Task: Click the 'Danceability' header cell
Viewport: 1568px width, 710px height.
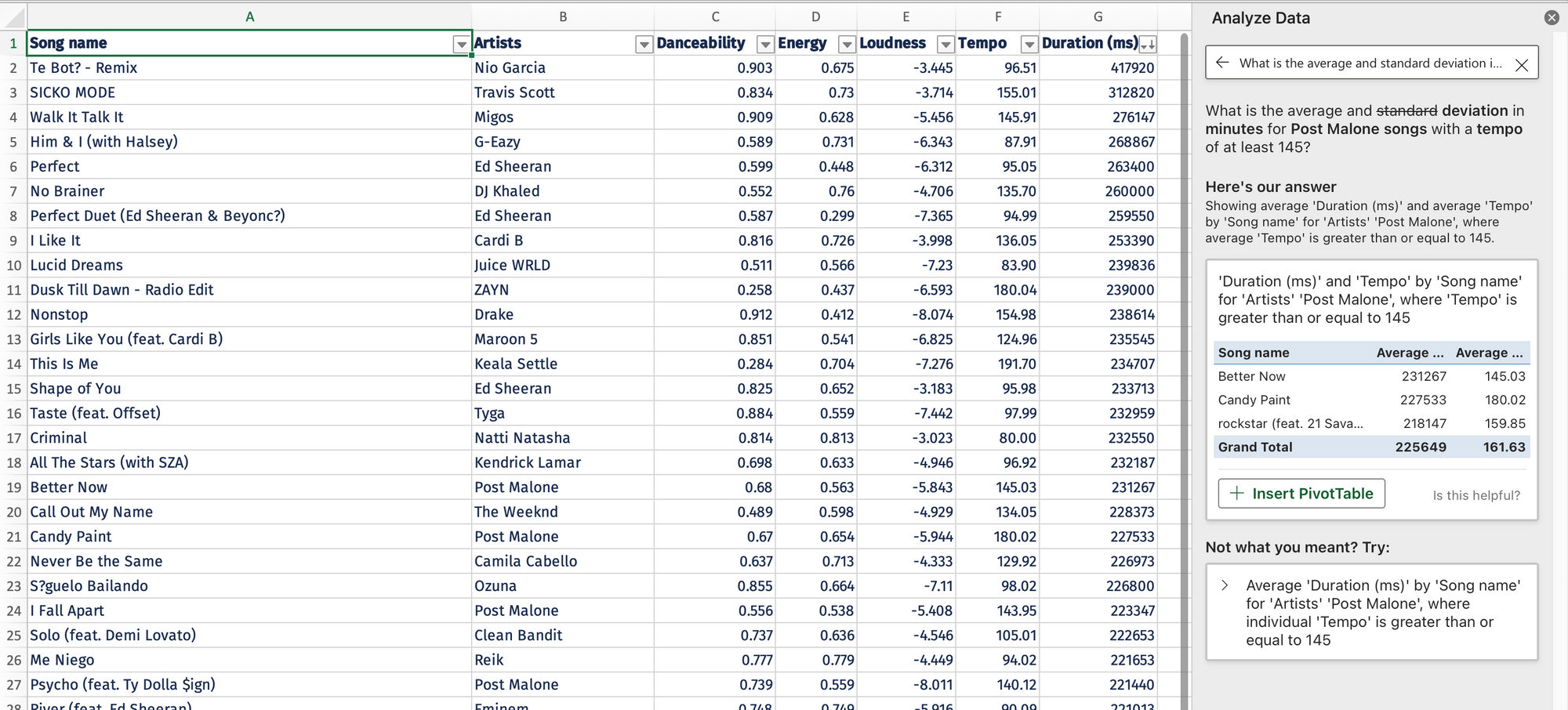Action: (715, 43)
